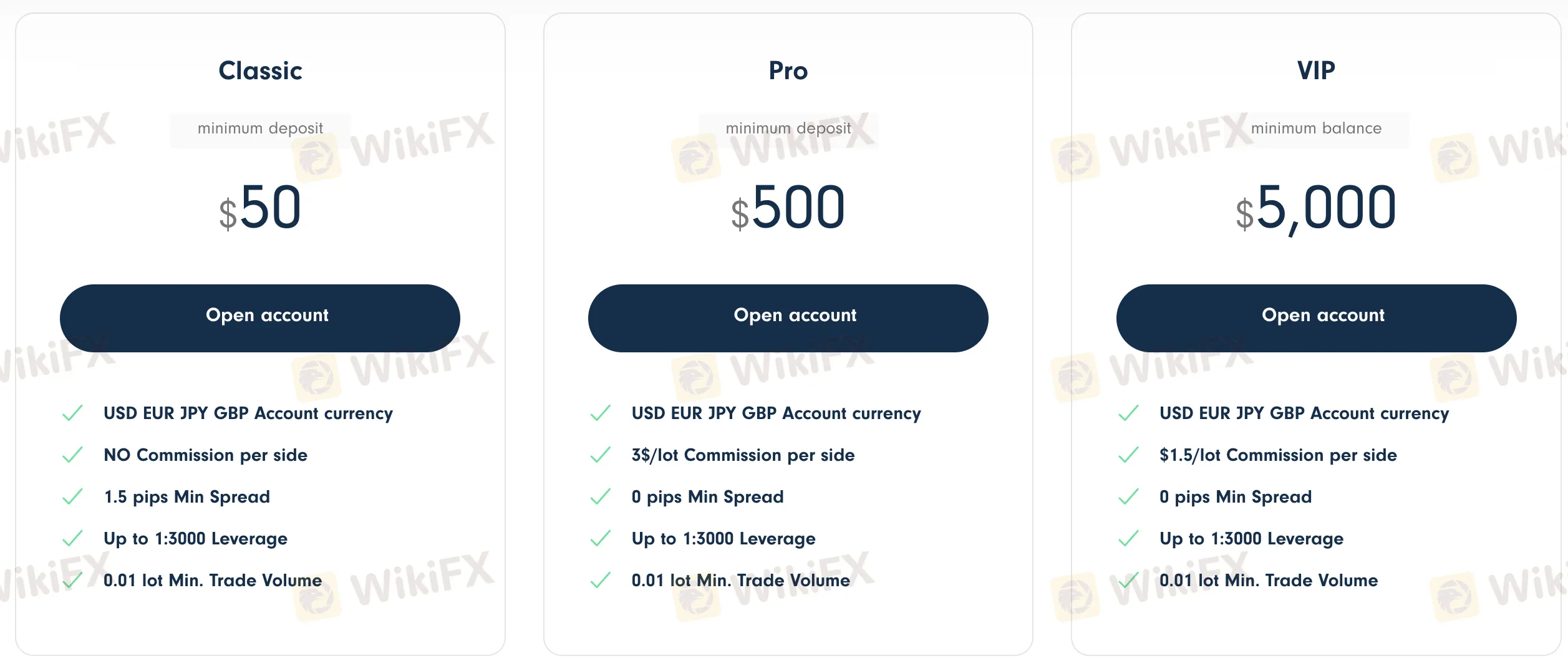Select the Pro plan heading
The width and height of the screenshot is (1568, 666).
pos(788,70)
